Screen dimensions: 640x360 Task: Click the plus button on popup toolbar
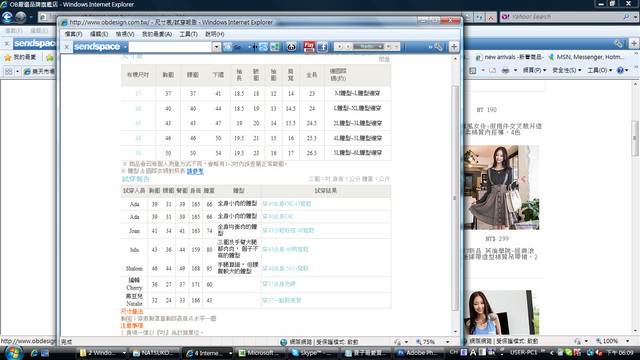pyautogui.click(x=454, y=47)
